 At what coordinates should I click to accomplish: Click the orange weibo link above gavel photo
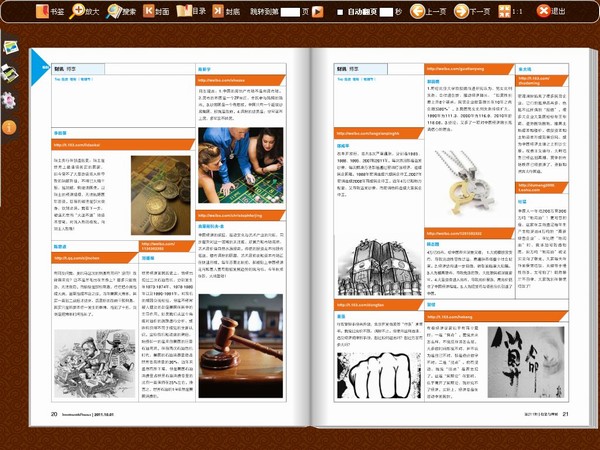tap(241, 215)
